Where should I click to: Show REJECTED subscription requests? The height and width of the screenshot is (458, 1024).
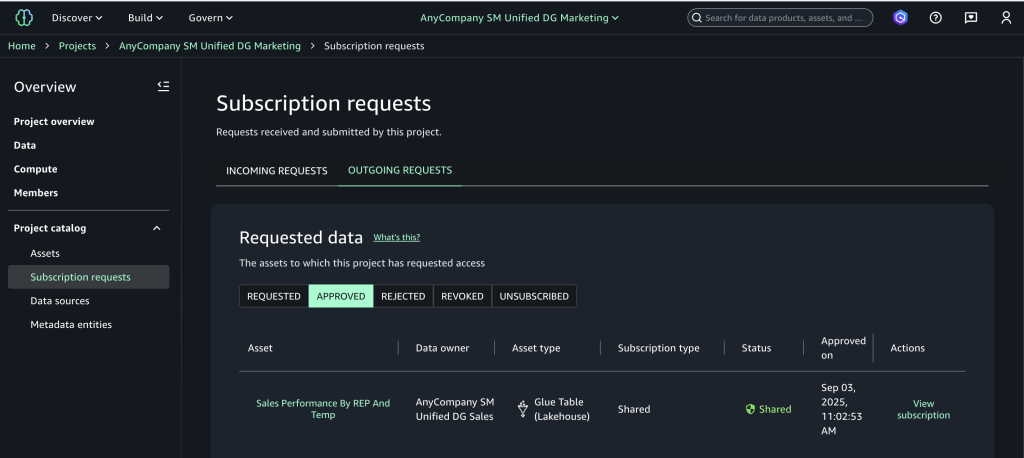click(x=403, y=296)
